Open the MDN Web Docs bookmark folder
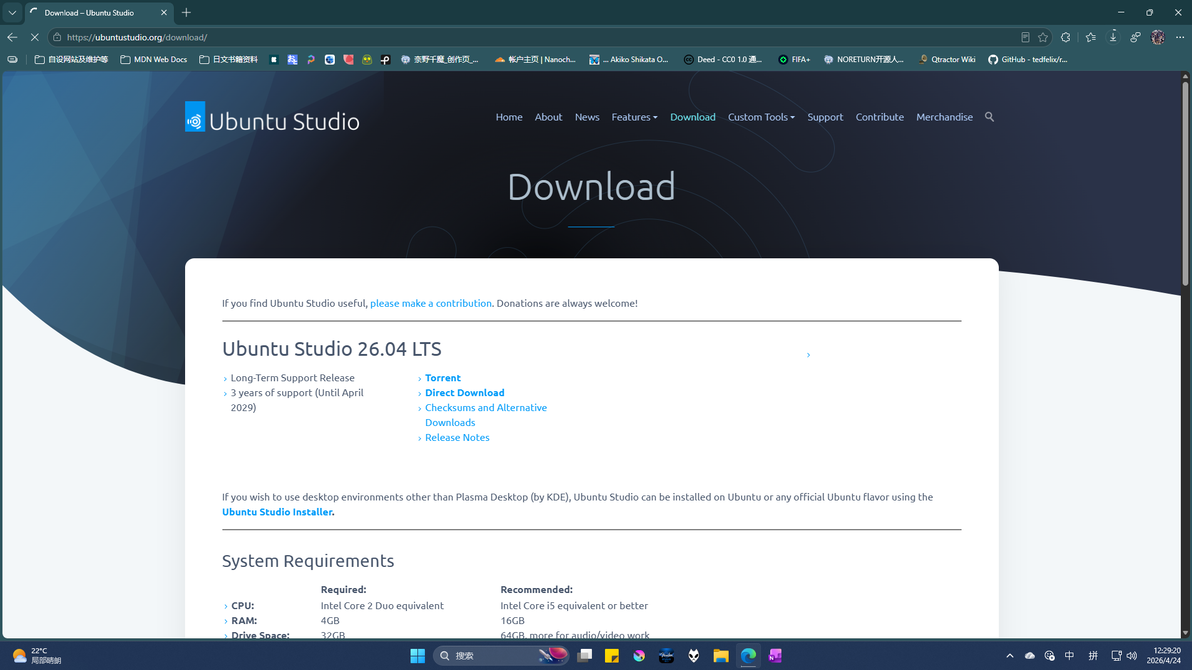Viewport: 1192px width, 670px height. point(154,59)
